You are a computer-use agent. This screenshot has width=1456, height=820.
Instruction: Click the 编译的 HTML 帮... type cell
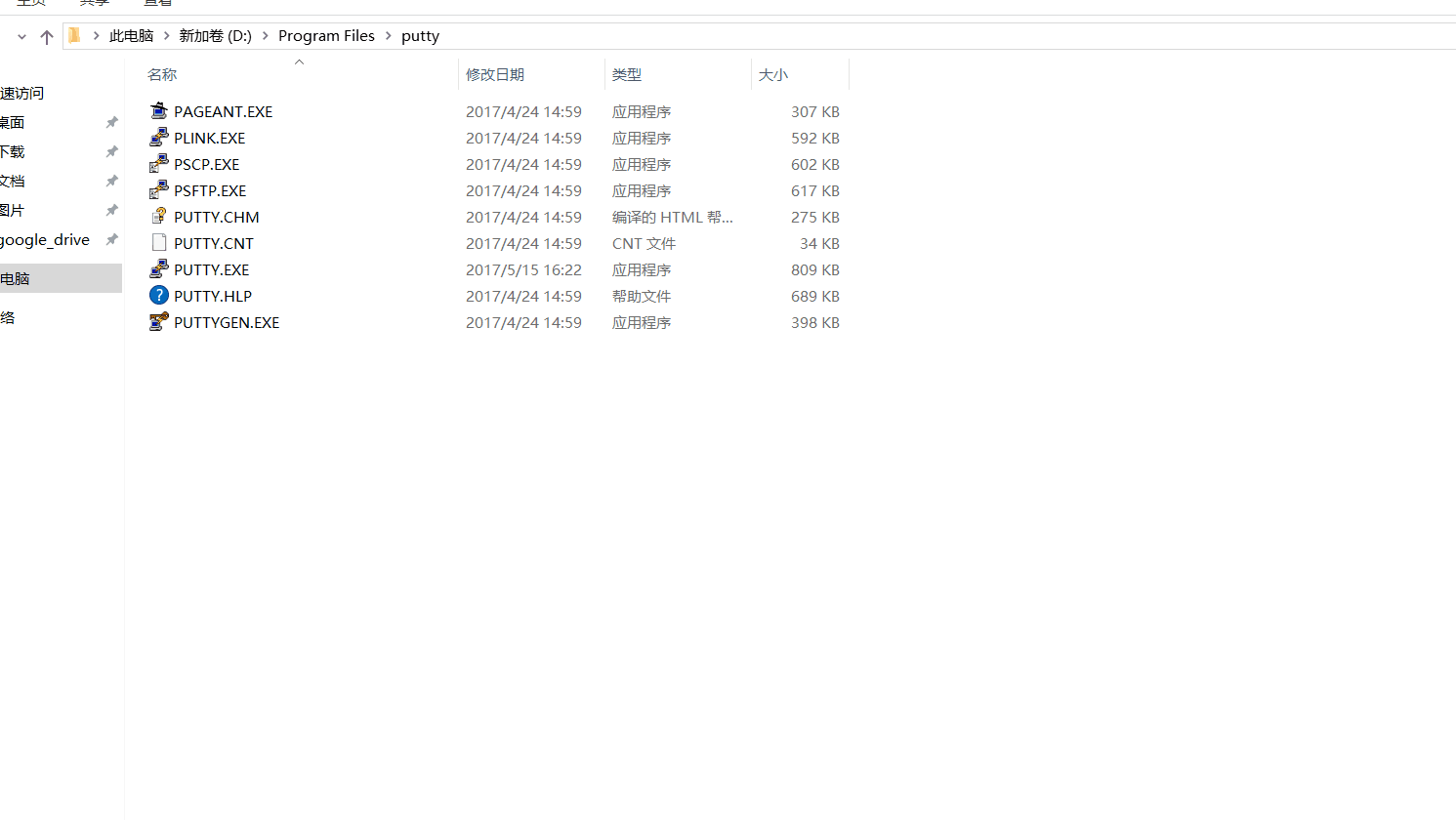click(x=673, y=217)
